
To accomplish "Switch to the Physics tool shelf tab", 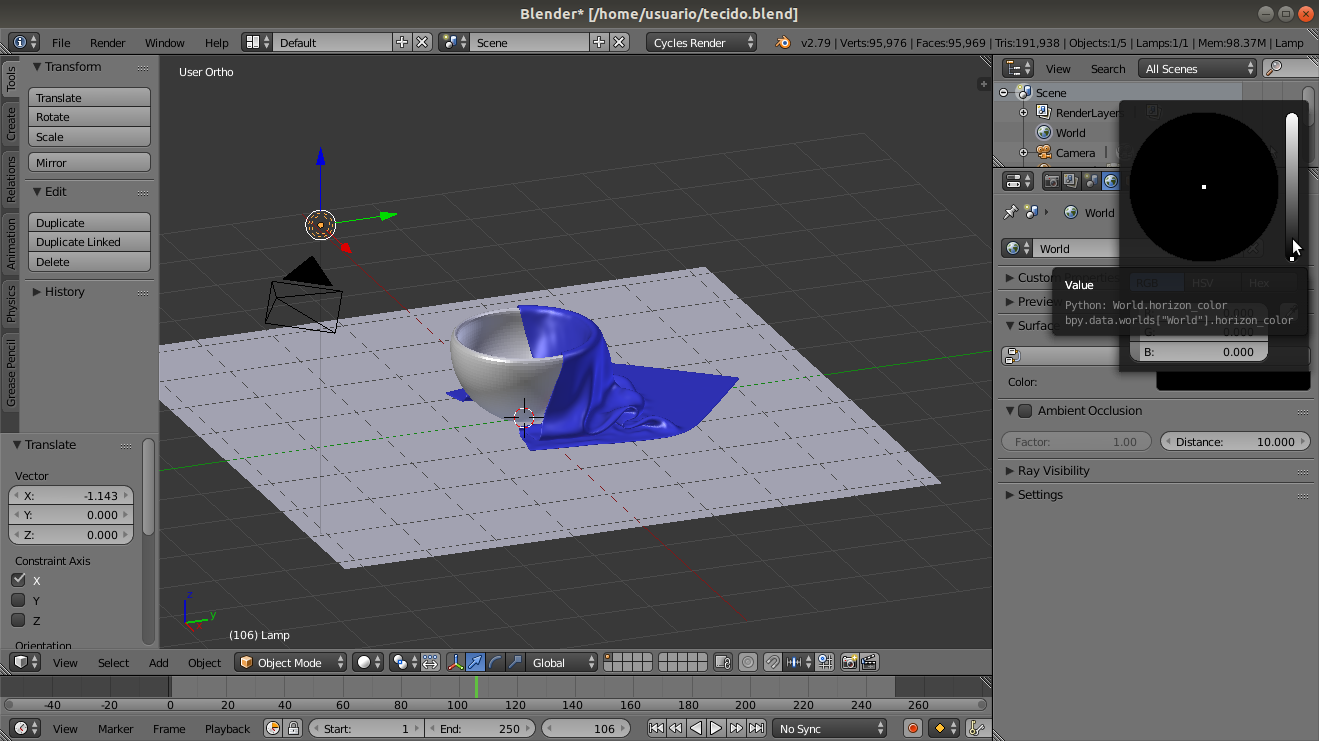I will click(11, 302).
